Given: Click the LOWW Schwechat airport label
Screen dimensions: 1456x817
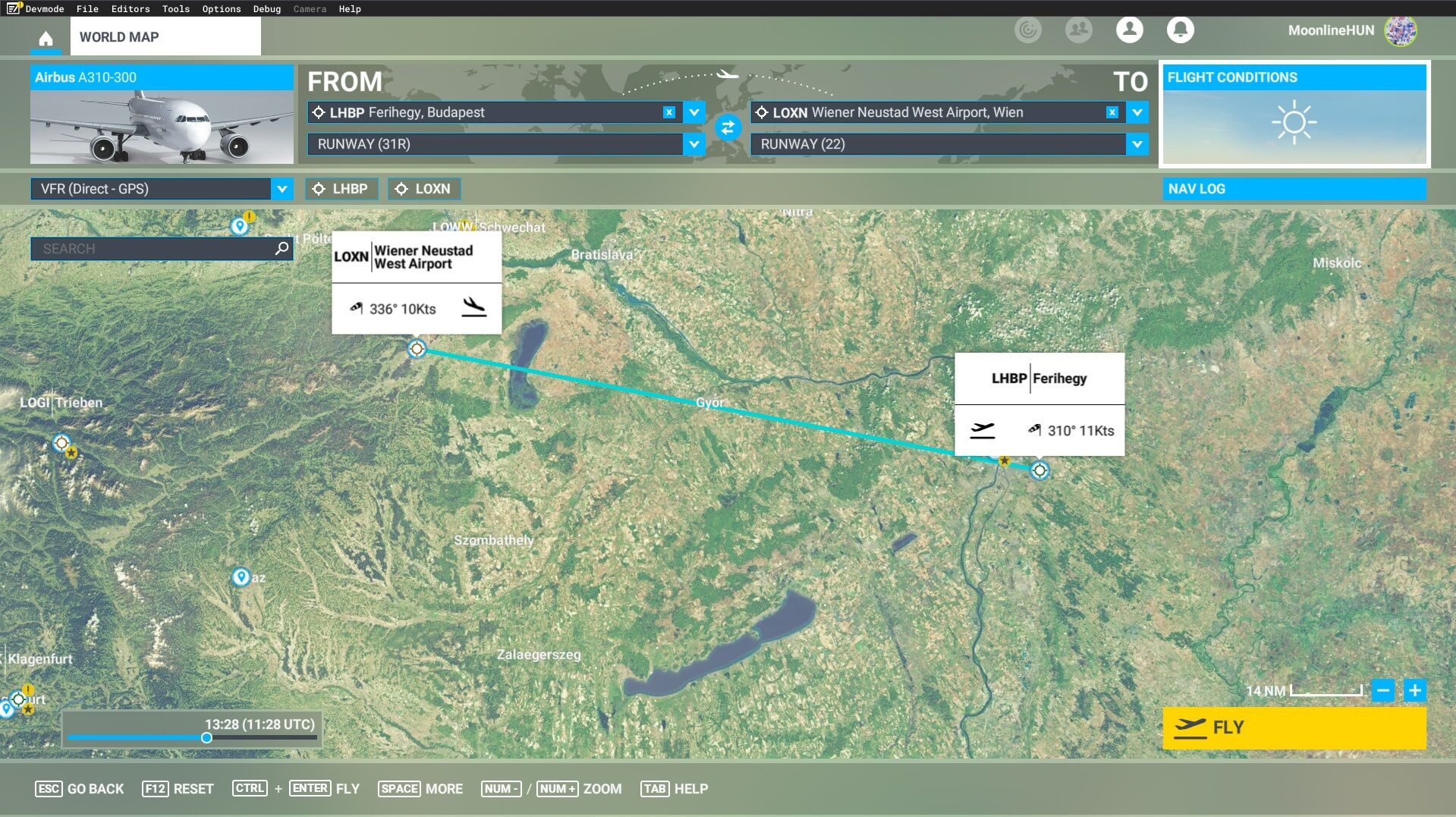Looking at the screenshot, I should 489,227.
